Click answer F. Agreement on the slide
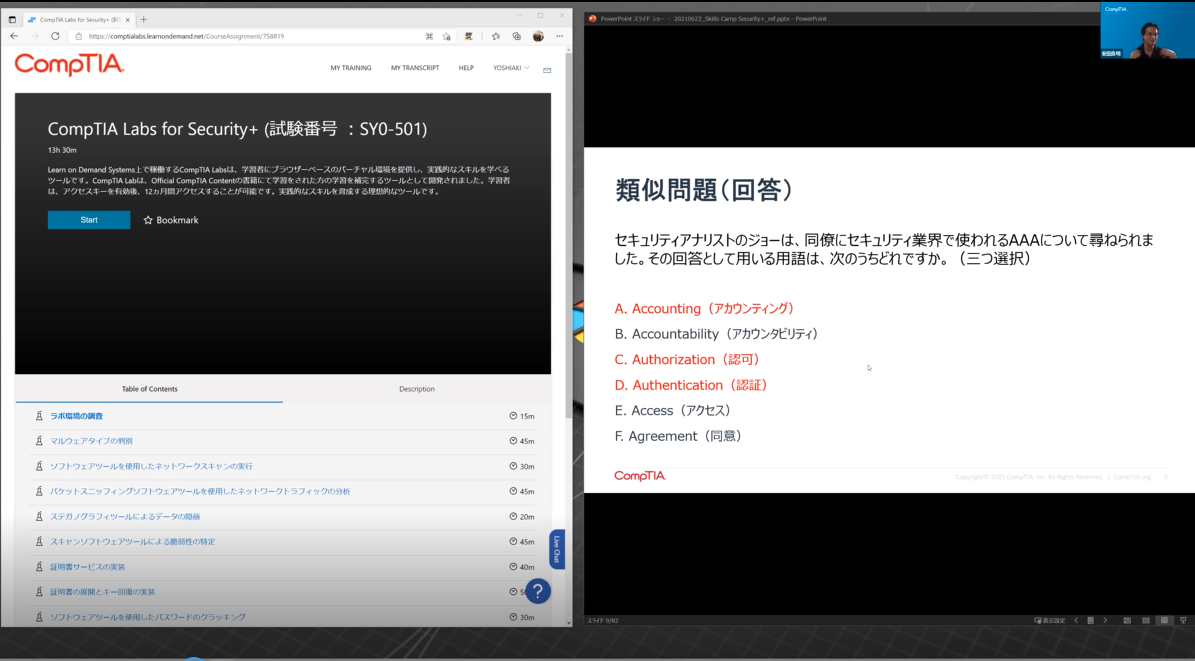1195x661 pixels. [x=678, y=436]
